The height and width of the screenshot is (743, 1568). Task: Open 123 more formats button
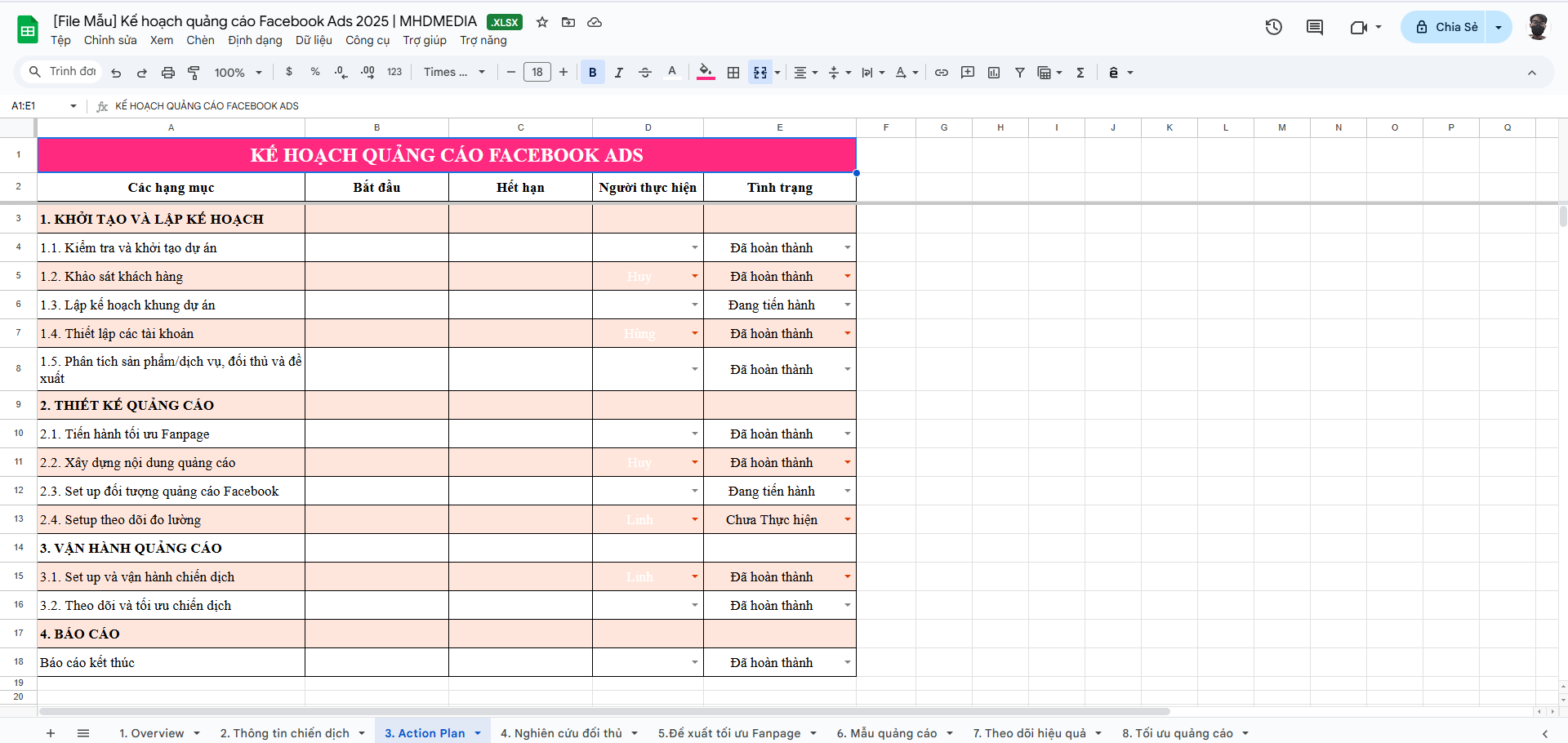(x=394, y=72)
